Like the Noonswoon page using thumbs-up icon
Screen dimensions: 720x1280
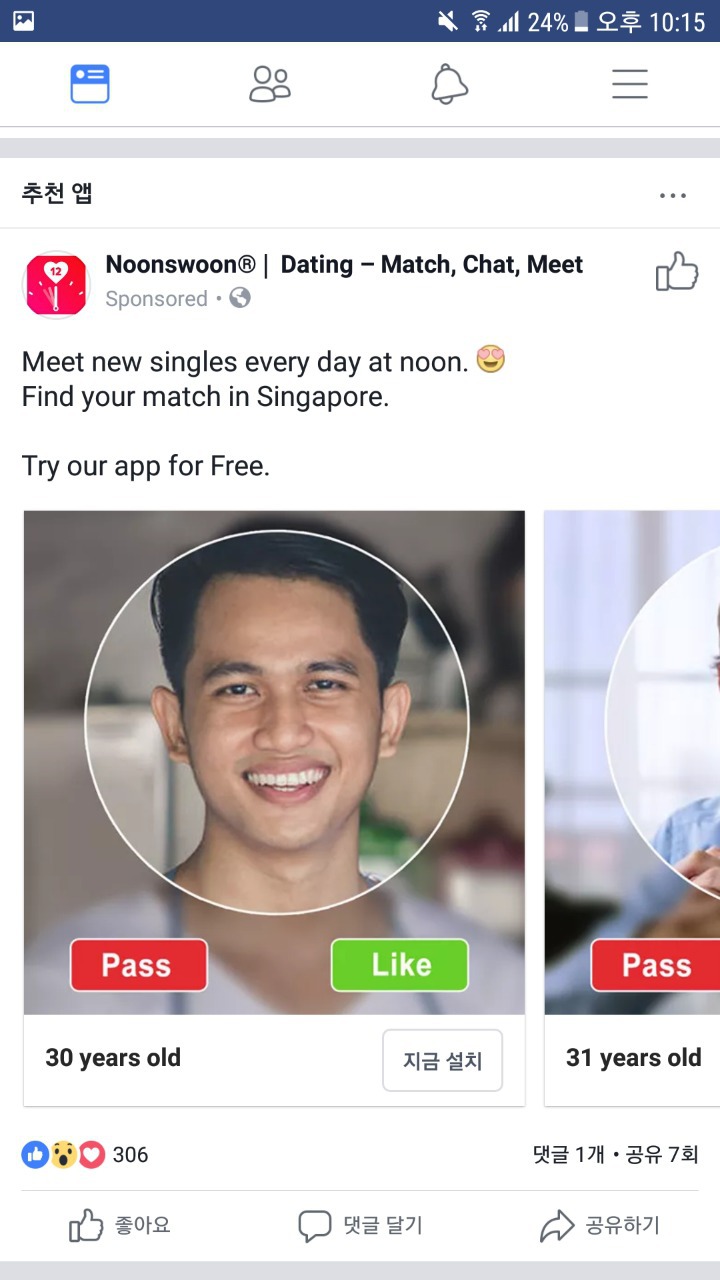tap(677, 271)
